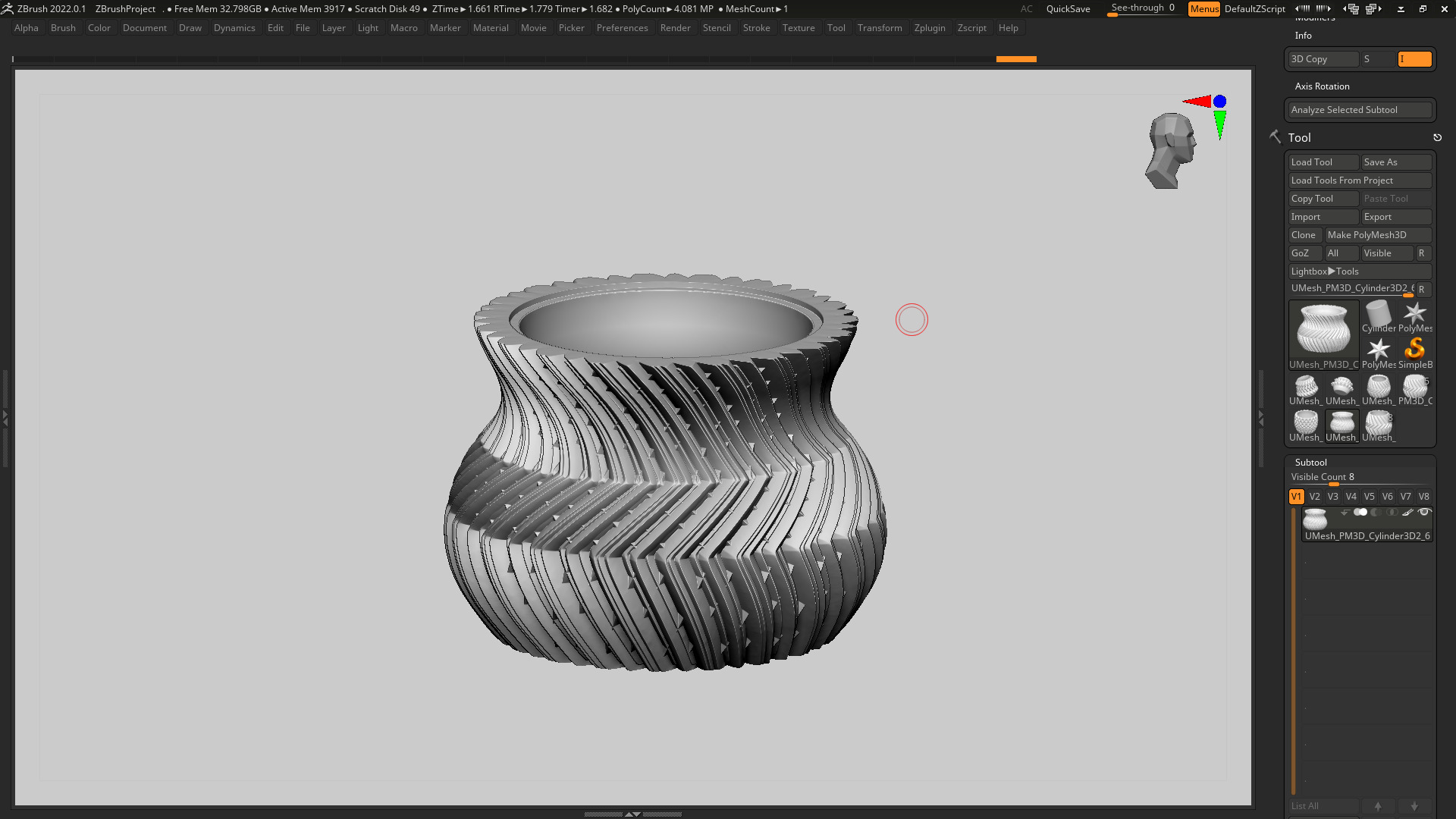Adjust the Visible Count slider
Image resolution: width=1456 pixels, height=819 pixels.
1360,478
